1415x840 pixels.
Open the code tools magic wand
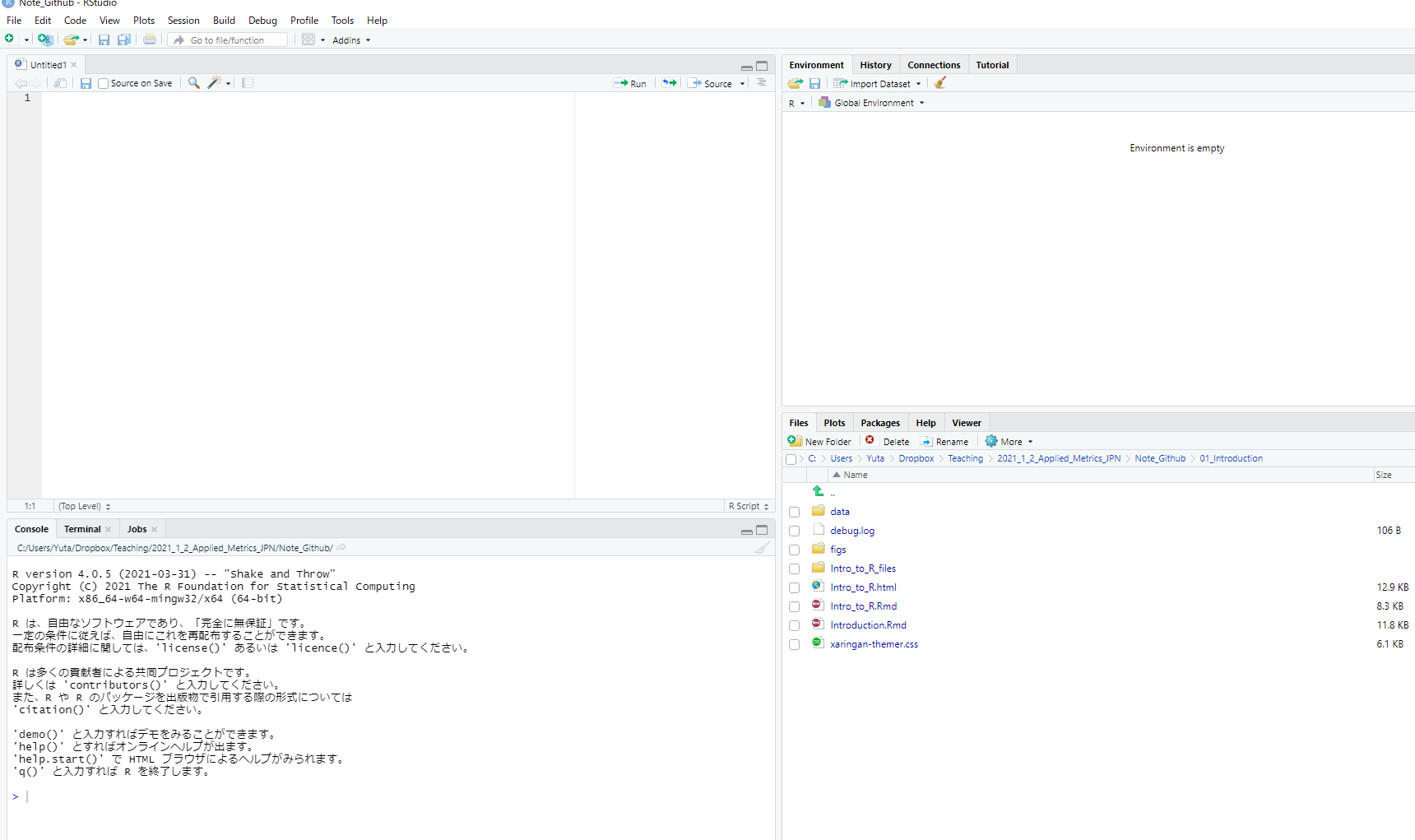(x=215, y=83)
